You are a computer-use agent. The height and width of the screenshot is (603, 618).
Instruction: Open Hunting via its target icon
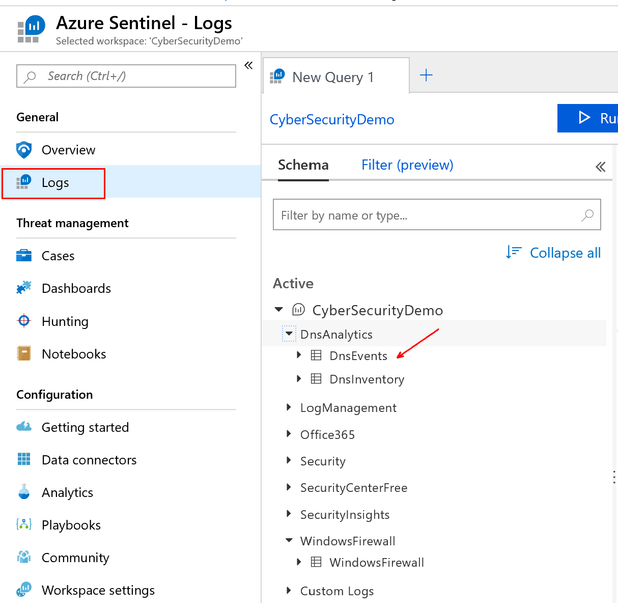(24, 321)
